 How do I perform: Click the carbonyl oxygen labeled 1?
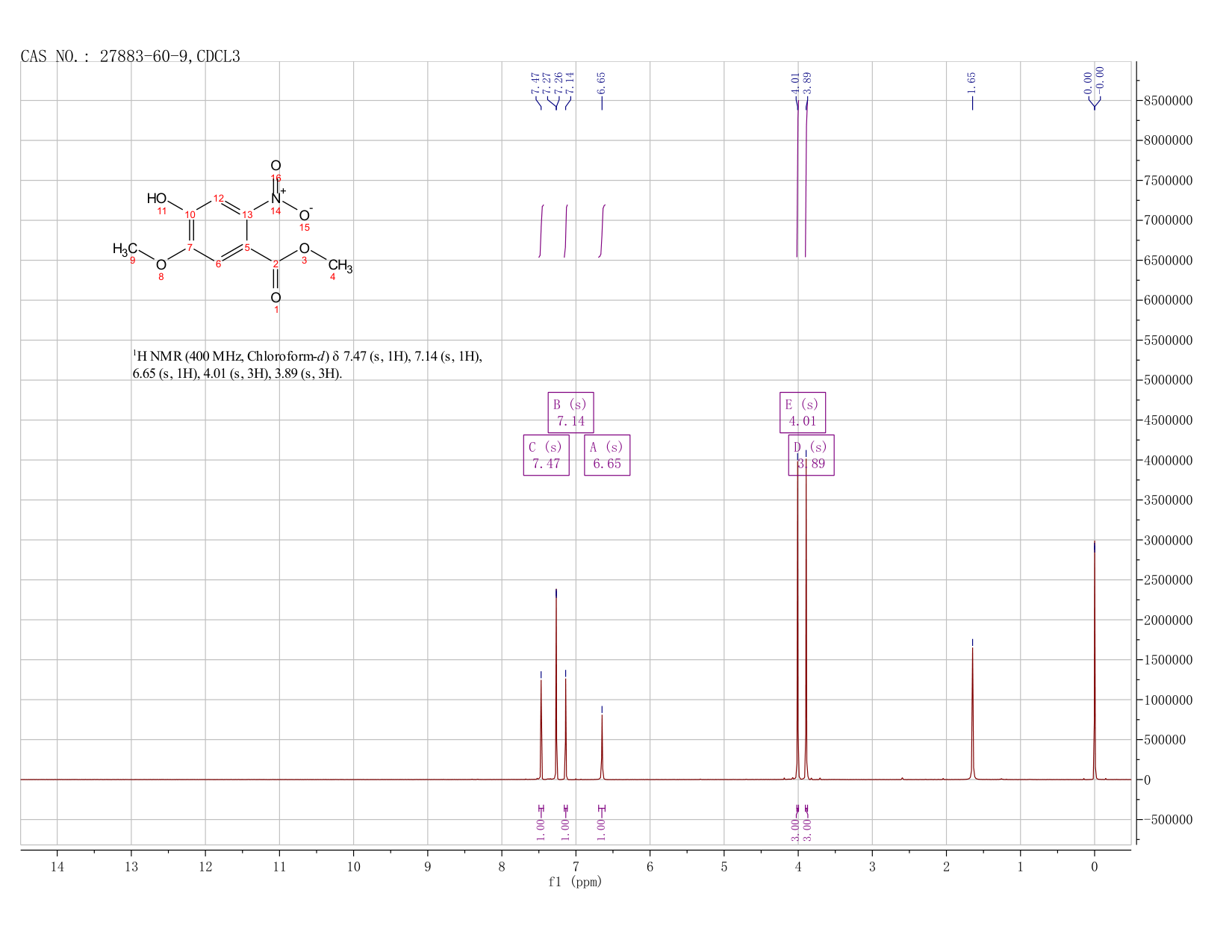[276, 298]
